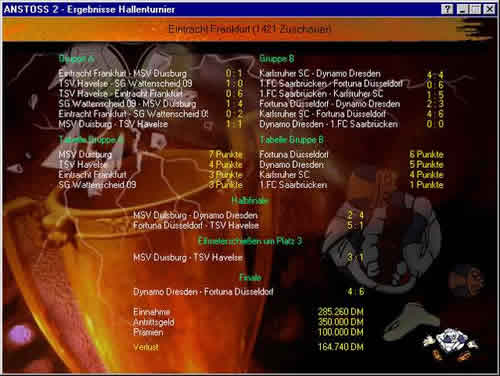
Task: Click the '6 Punkte' value for Fortuna Düsseldorf
Action: (426, 154)
